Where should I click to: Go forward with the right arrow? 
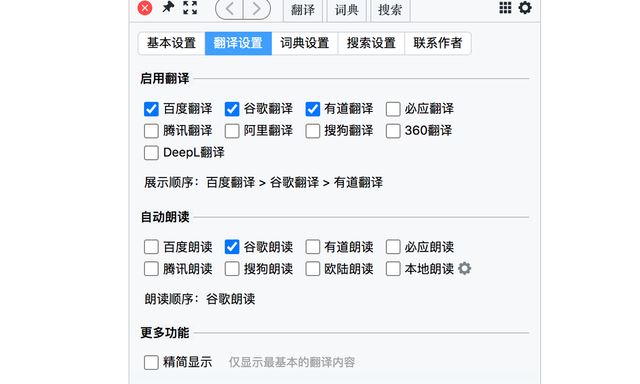[257, 9]
